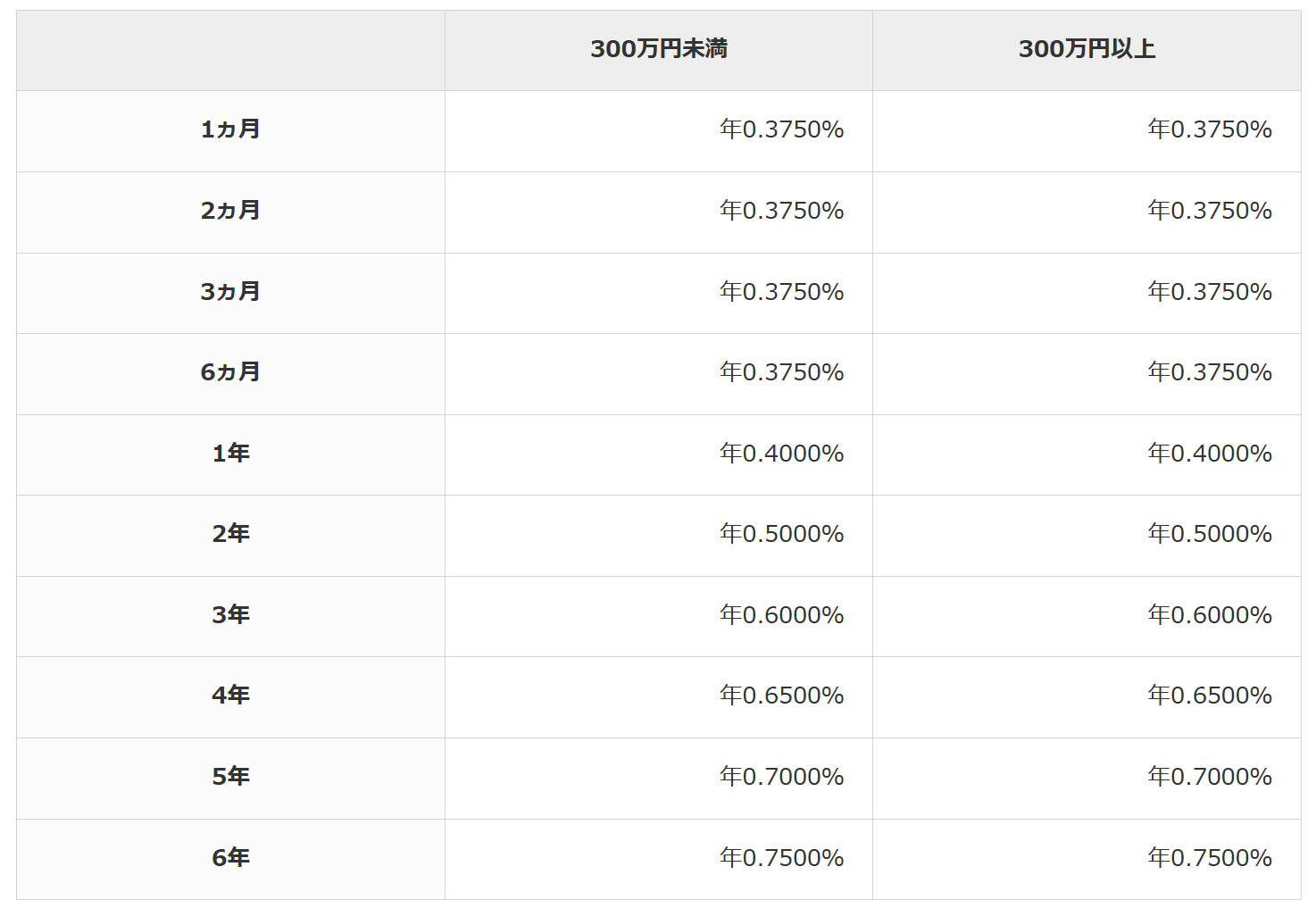Click the 2年 rate under 300万円以上
The height and width of the screenshot is (900, 1316).
[1209, 534]
